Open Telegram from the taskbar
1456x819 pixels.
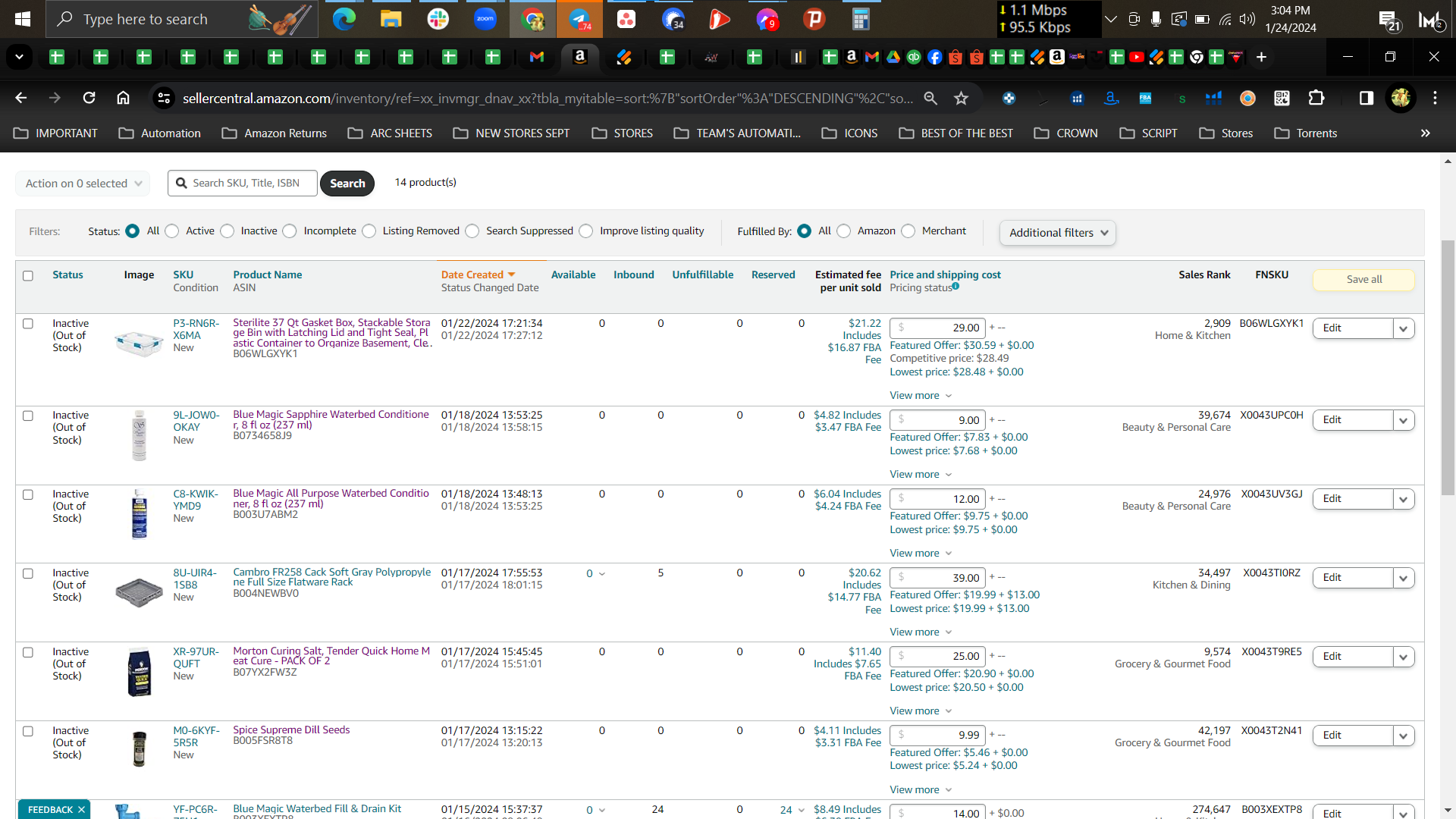pos(579,19)
